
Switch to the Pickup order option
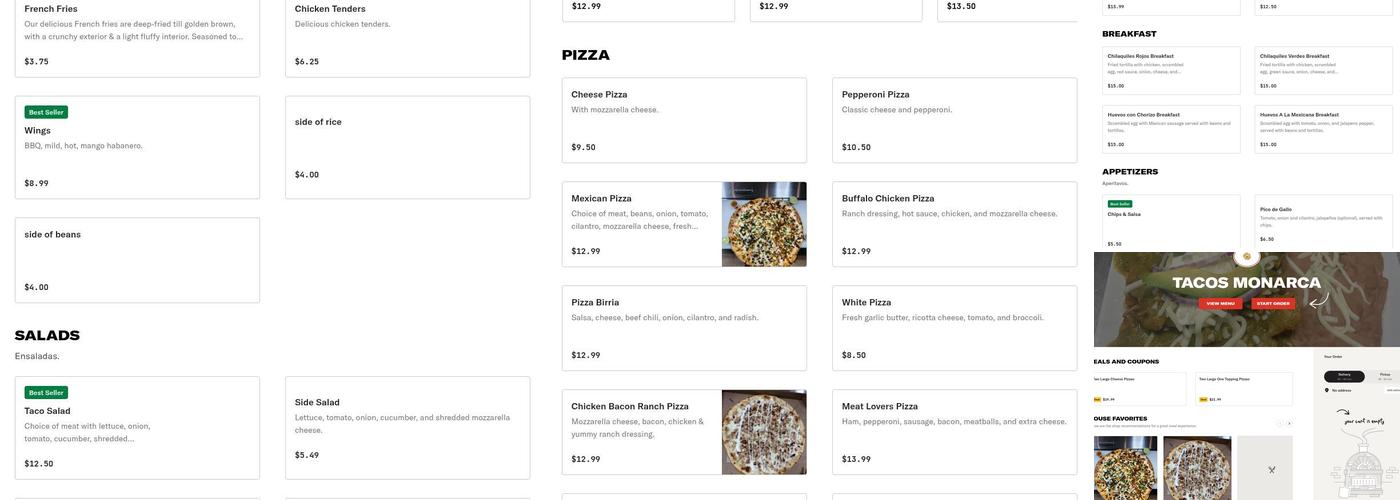click(1384, 376)
